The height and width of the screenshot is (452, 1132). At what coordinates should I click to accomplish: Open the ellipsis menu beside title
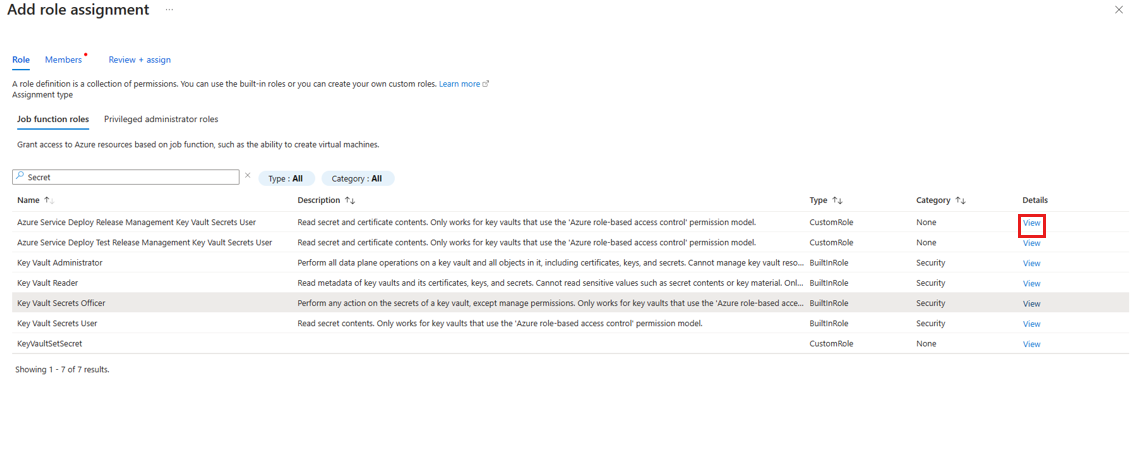click(x=169, y=10)
